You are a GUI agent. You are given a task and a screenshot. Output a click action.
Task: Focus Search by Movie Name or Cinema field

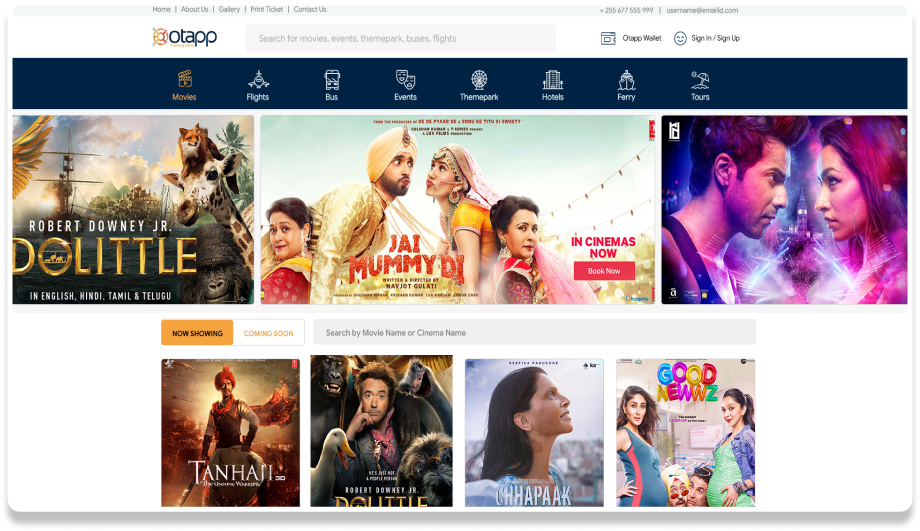point(535,333)
